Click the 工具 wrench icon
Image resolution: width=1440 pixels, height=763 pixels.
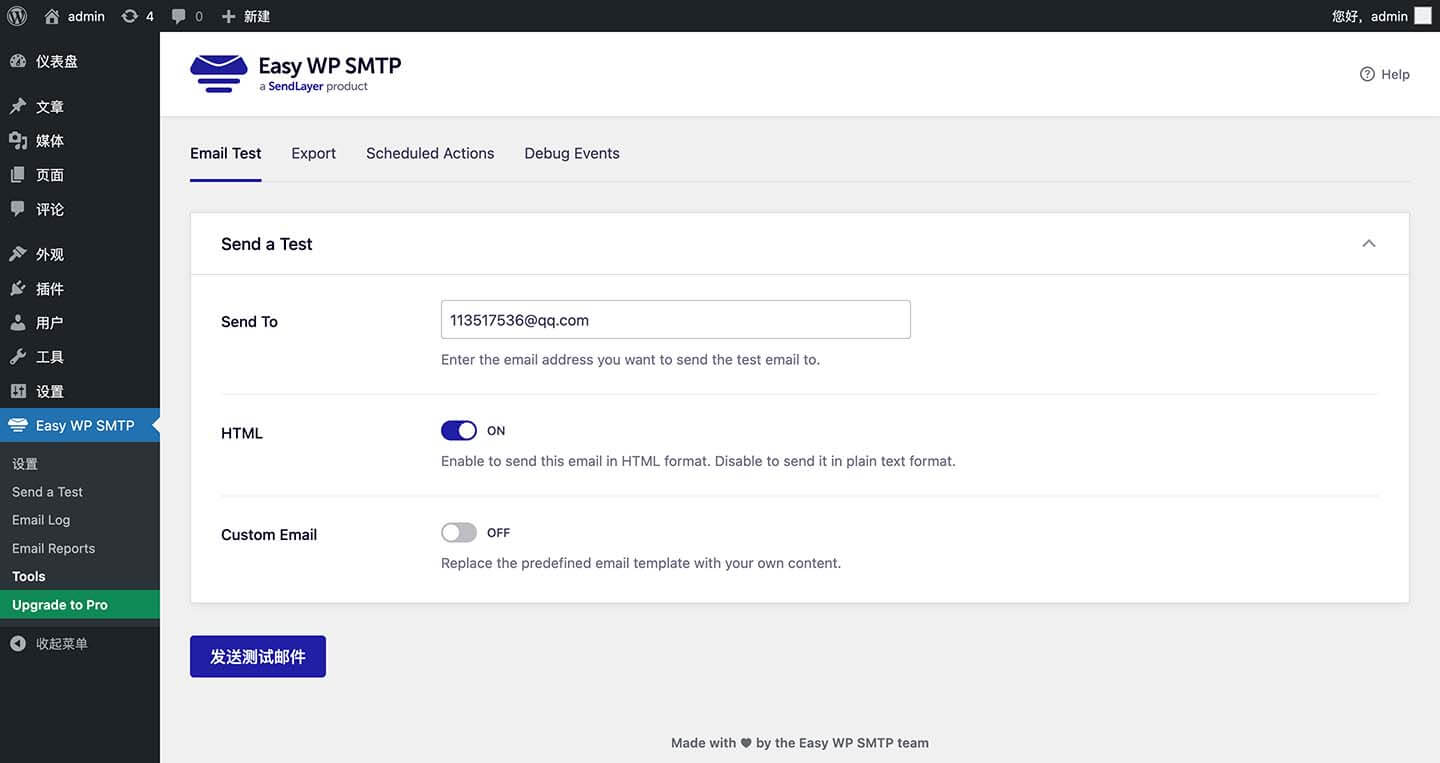17,357
